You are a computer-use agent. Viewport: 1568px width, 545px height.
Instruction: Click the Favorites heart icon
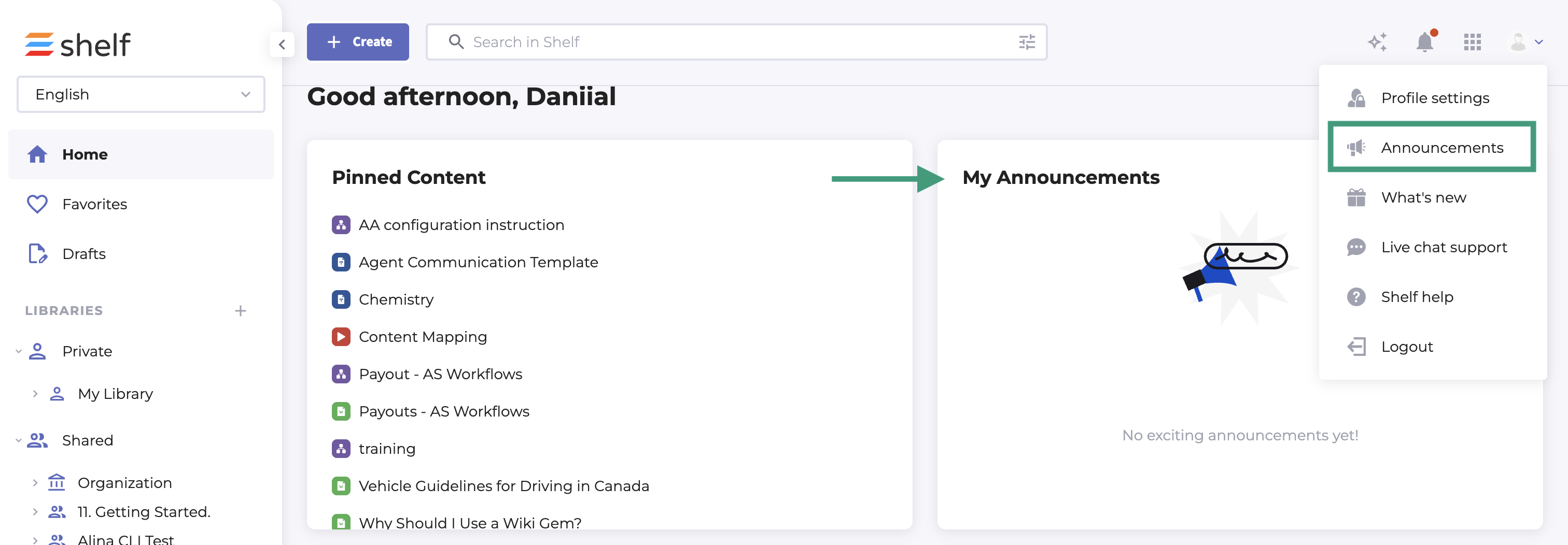click(37, 204)
